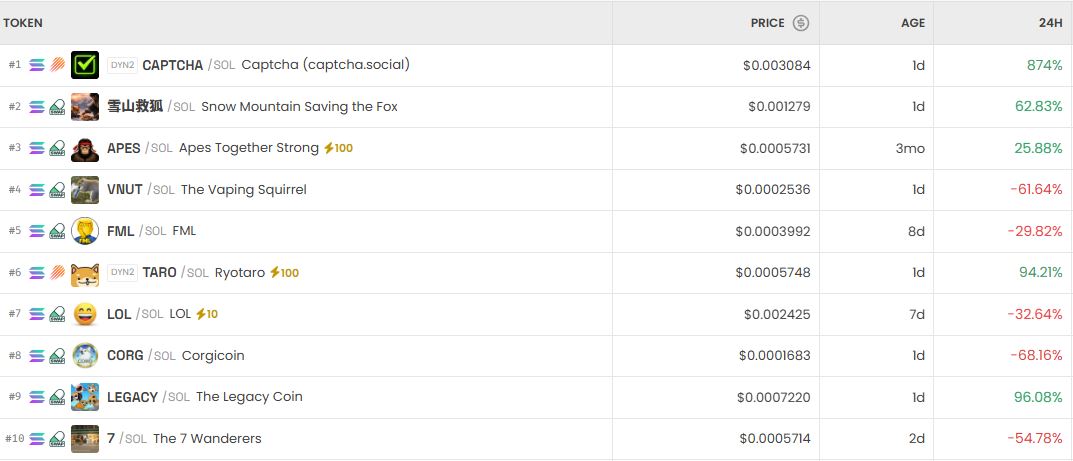Click the Solana chain icon in row #2

[x=37, y=107]
